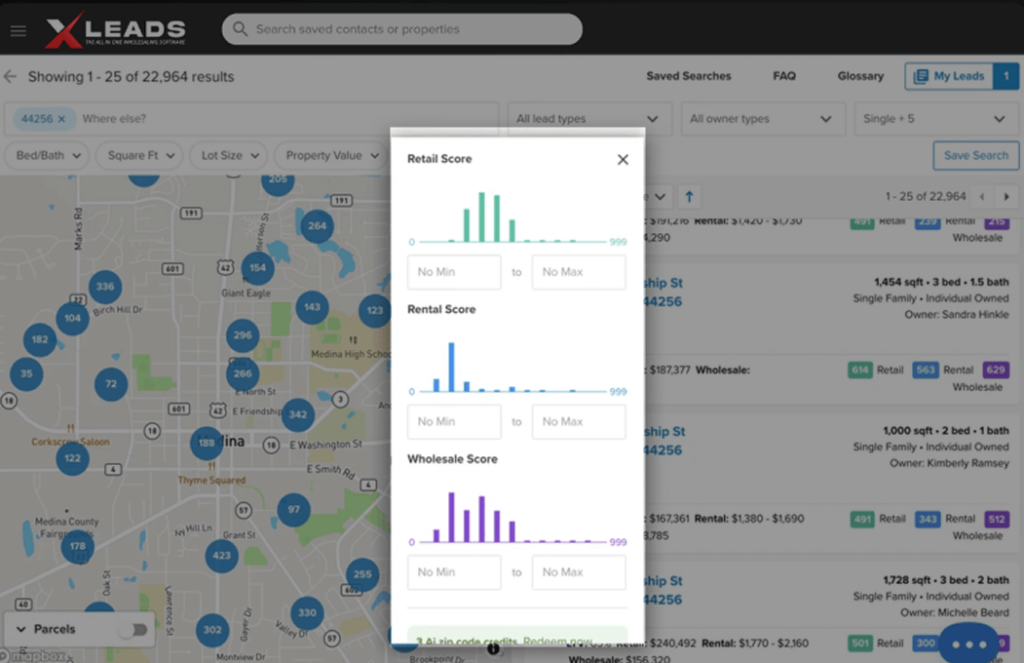
Task: Expand the Bed/Bath filter
Action: click(47, 156)
